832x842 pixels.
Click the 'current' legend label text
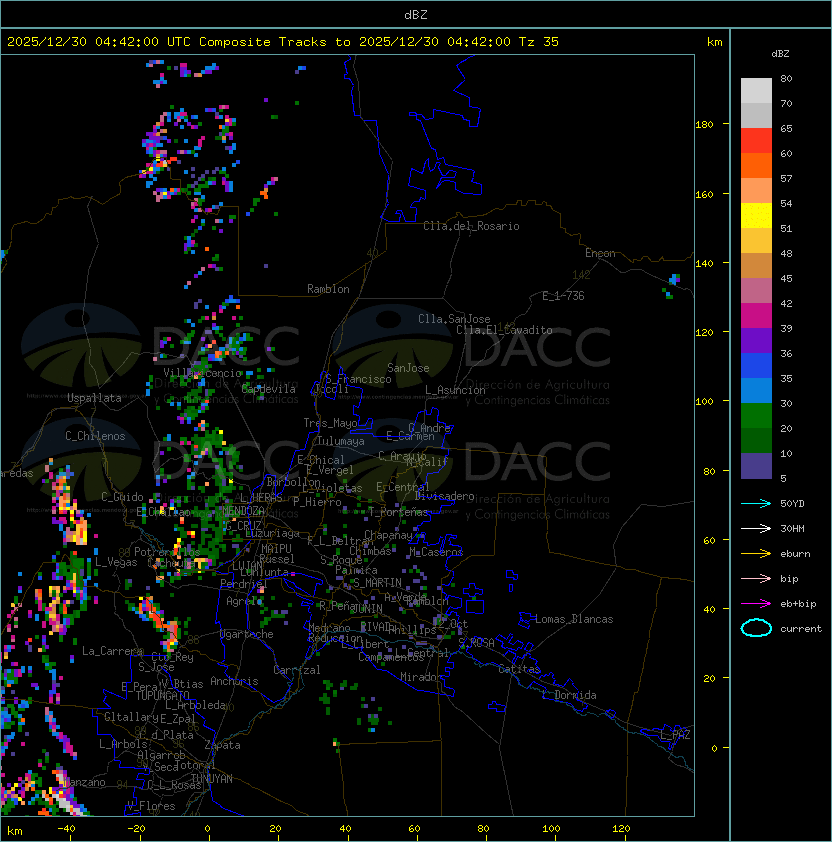[801, 629]
